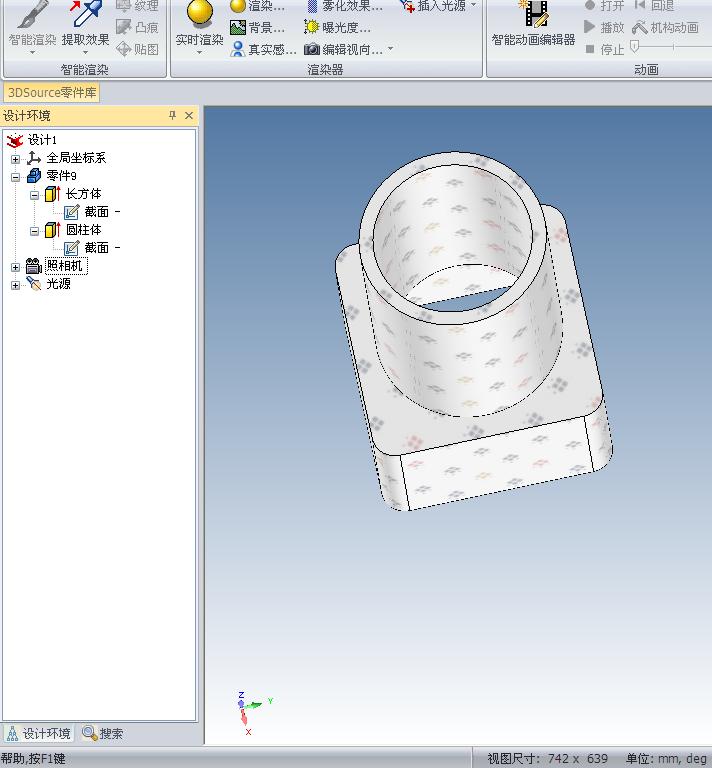
Task: Expand the 全局坐标系 tree node
Action: tap(15, 158)
